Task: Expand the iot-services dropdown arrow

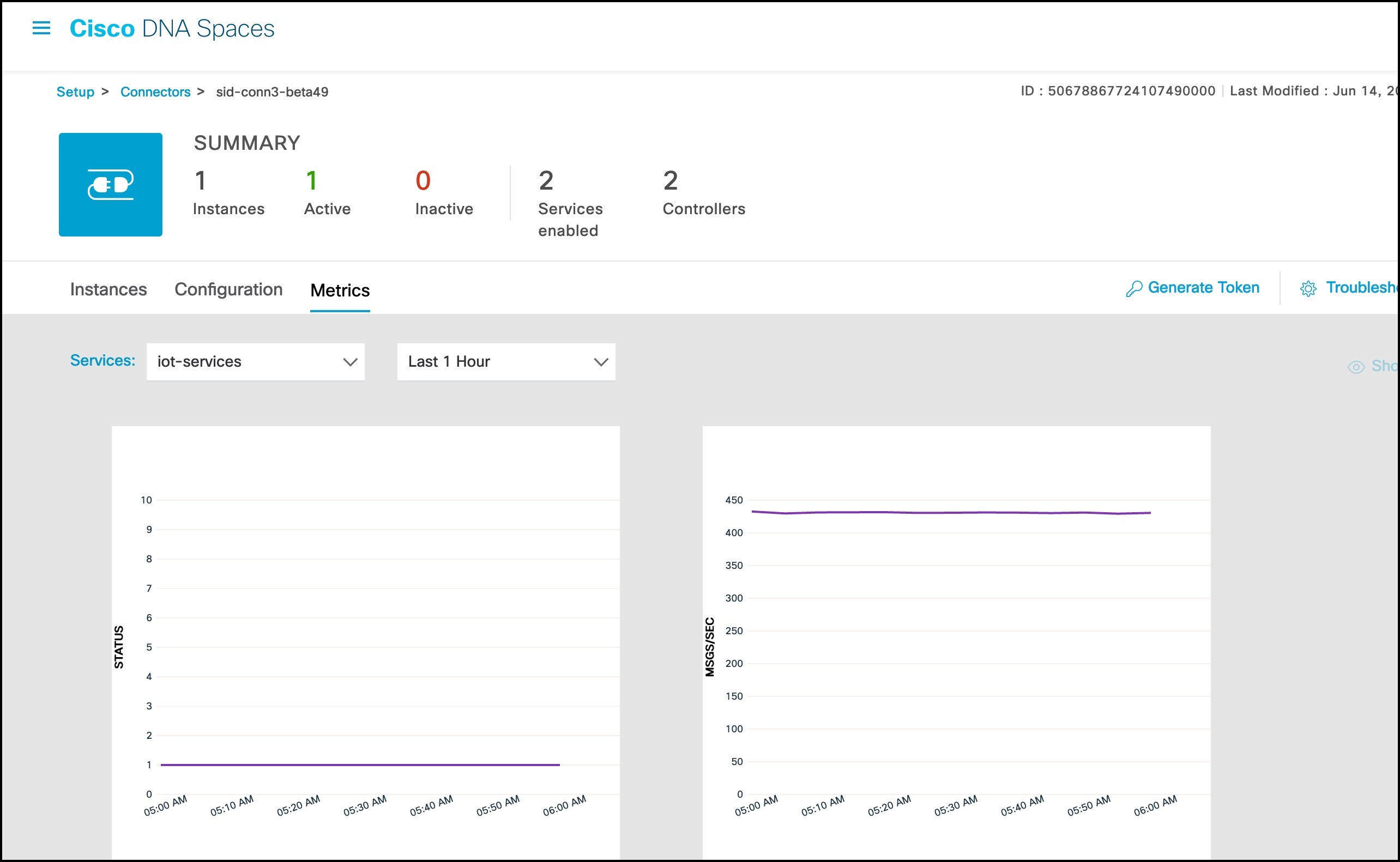Action: tap(350, 362)
